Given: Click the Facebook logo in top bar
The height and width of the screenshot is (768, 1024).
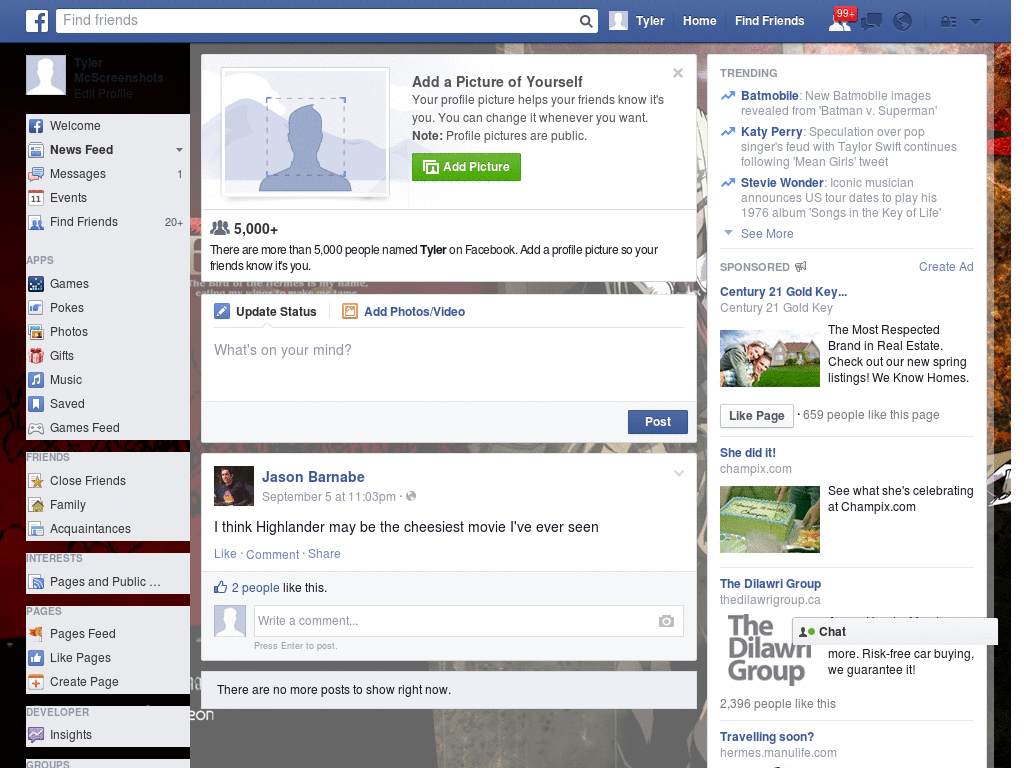Looking at the screenshot, I should 37,21.
